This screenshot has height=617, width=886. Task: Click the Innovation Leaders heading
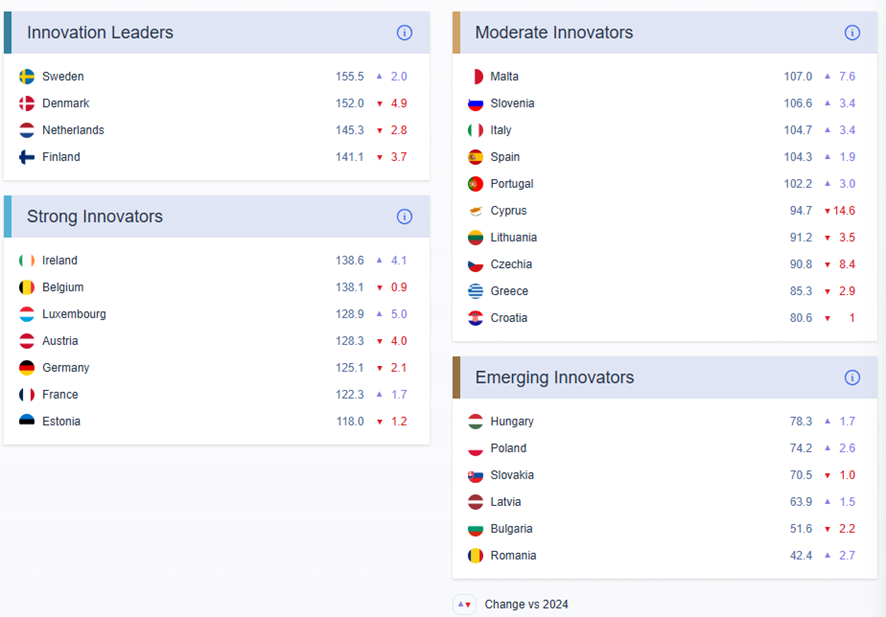click(100, 33)
